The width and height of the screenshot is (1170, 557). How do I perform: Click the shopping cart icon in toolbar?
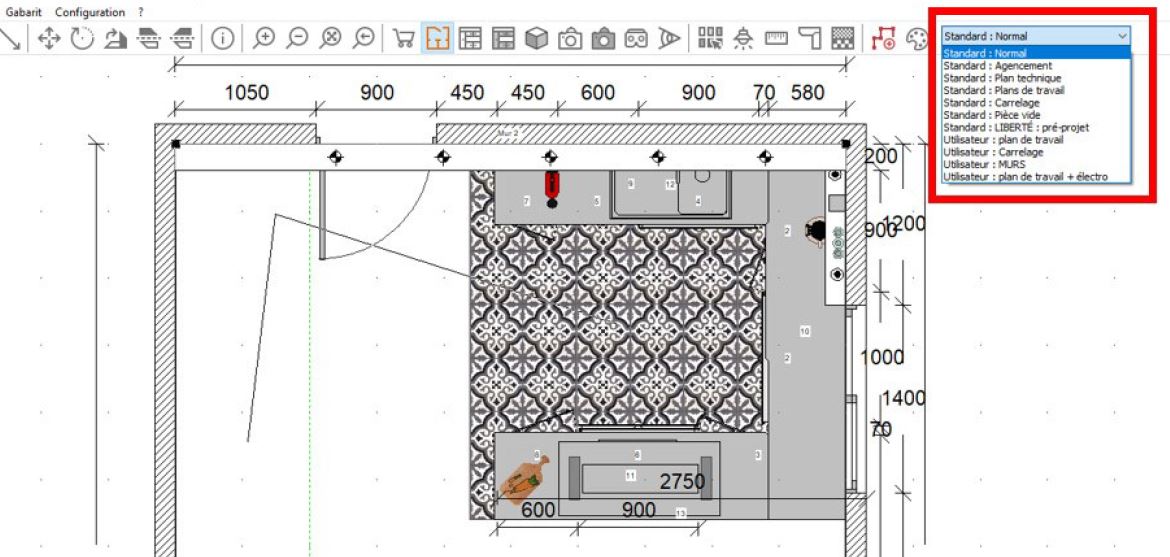pos(404,38)
